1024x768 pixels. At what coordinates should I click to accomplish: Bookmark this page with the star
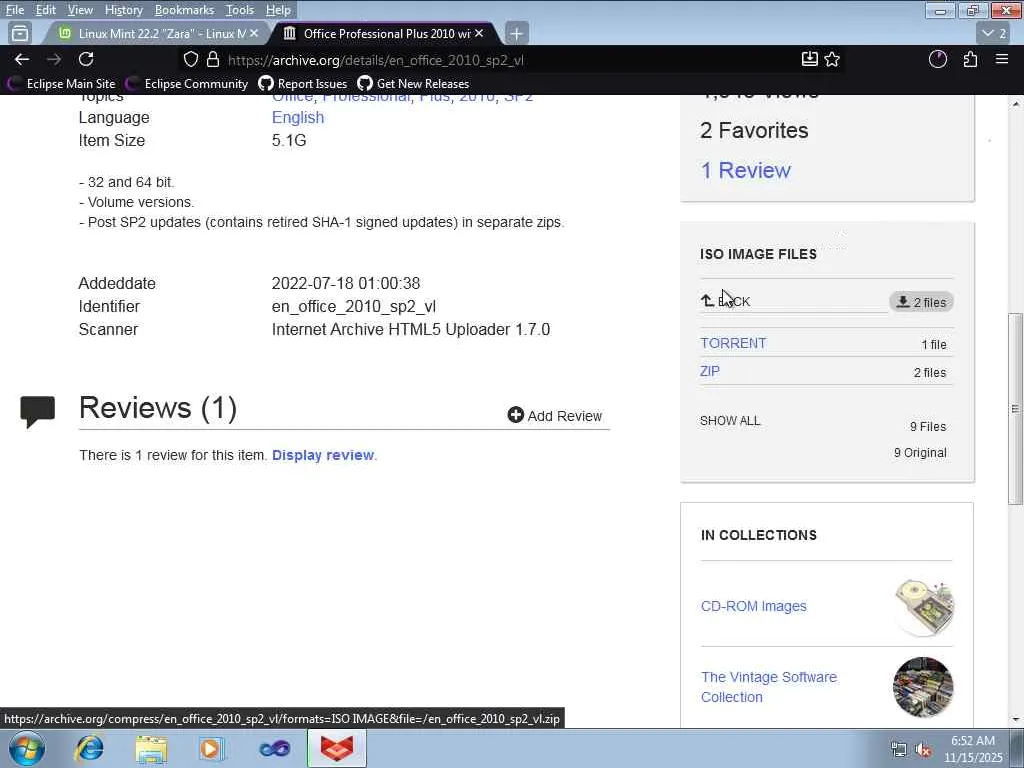click(832, 59)
